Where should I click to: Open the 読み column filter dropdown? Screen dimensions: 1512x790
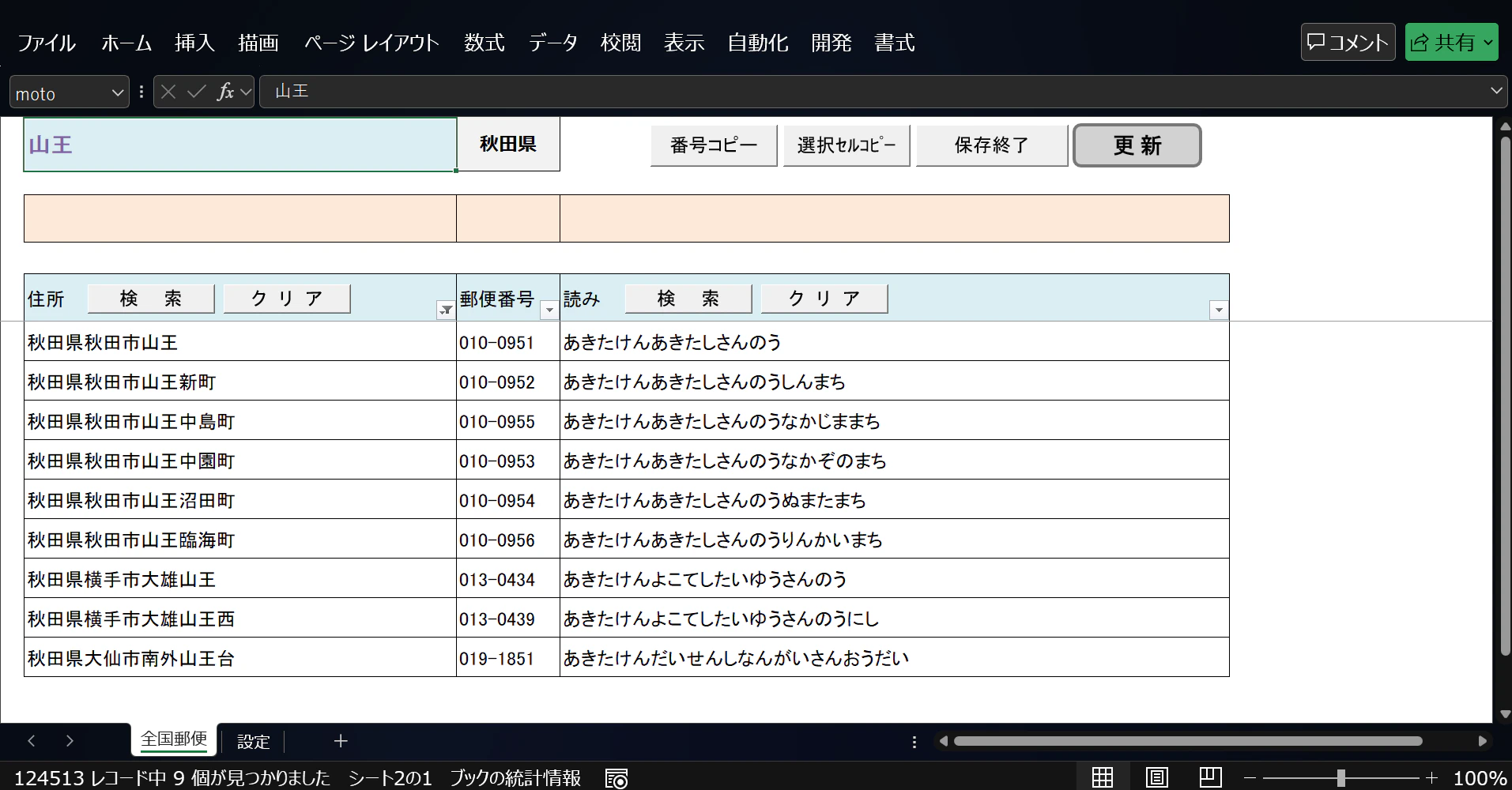(x=1219, y=310)
